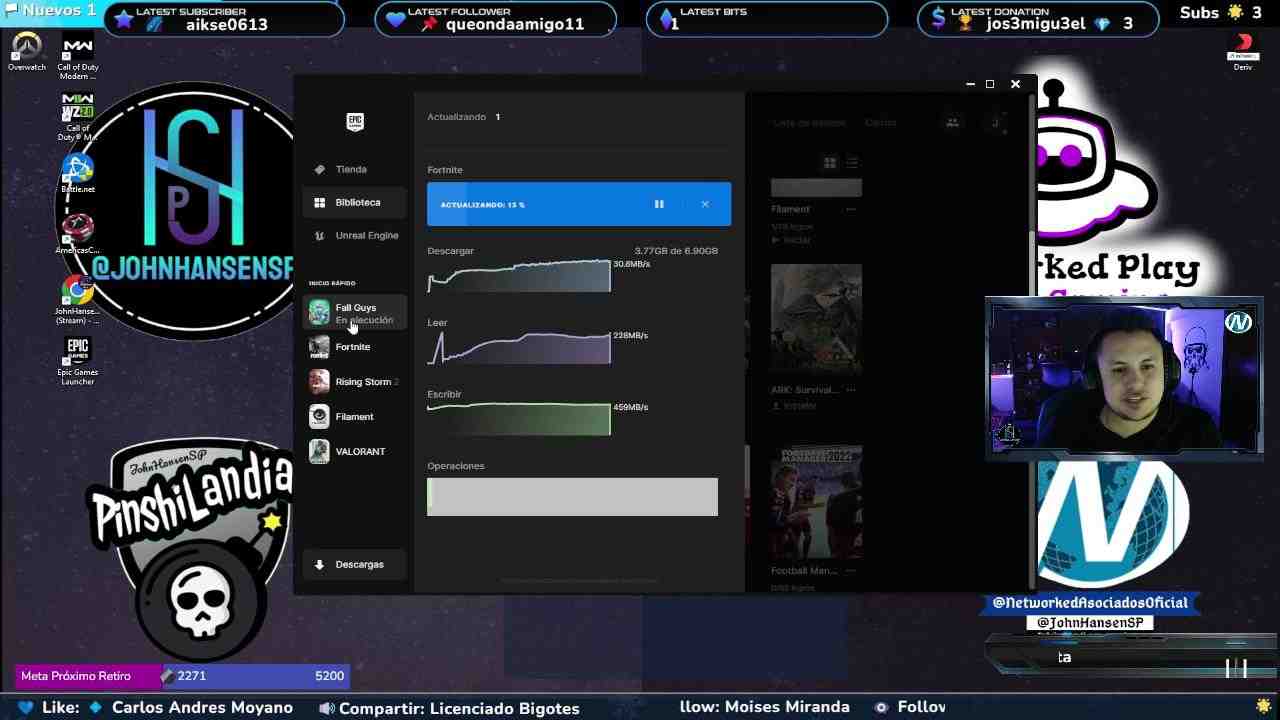Viewport: 1280px width, 720px height.
Task: Open the ARK: Survival game thumbnail
Action: (x=815, y=318)
